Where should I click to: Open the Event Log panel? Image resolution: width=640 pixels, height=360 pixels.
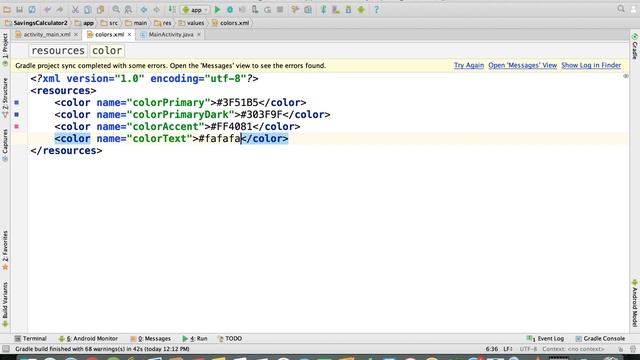(545, 338)
